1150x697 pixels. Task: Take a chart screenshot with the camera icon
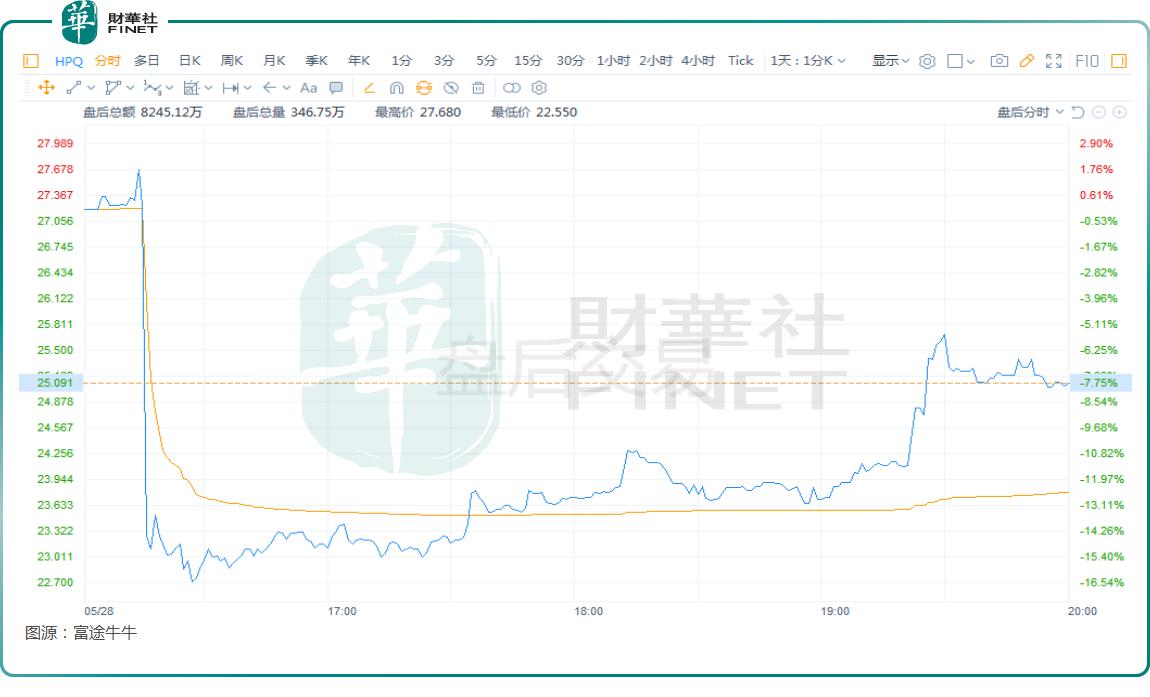coord(999,61)
